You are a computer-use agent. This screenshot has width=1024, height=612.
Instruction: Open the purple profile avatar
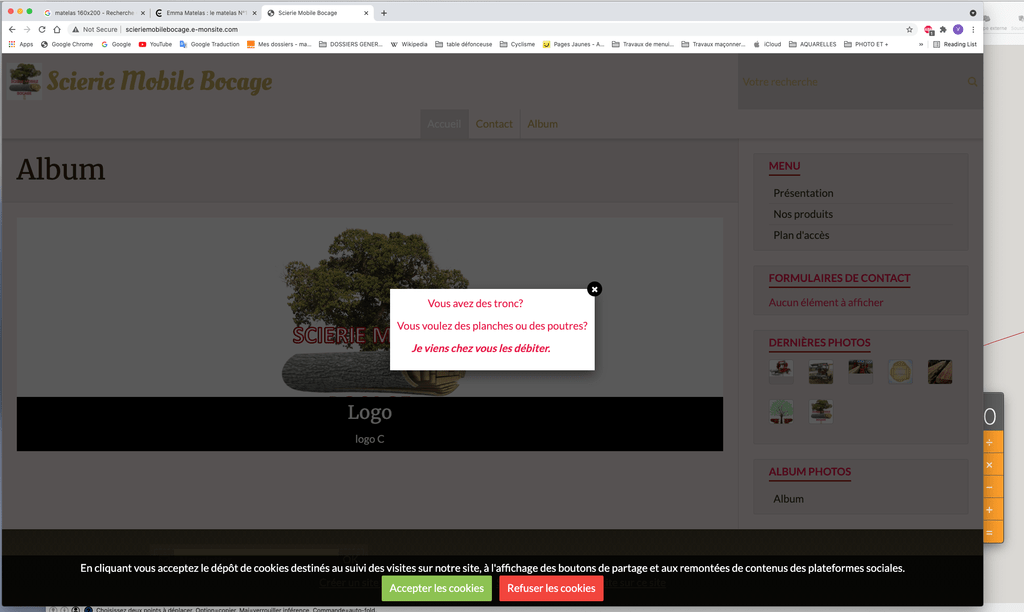(958, 29)
